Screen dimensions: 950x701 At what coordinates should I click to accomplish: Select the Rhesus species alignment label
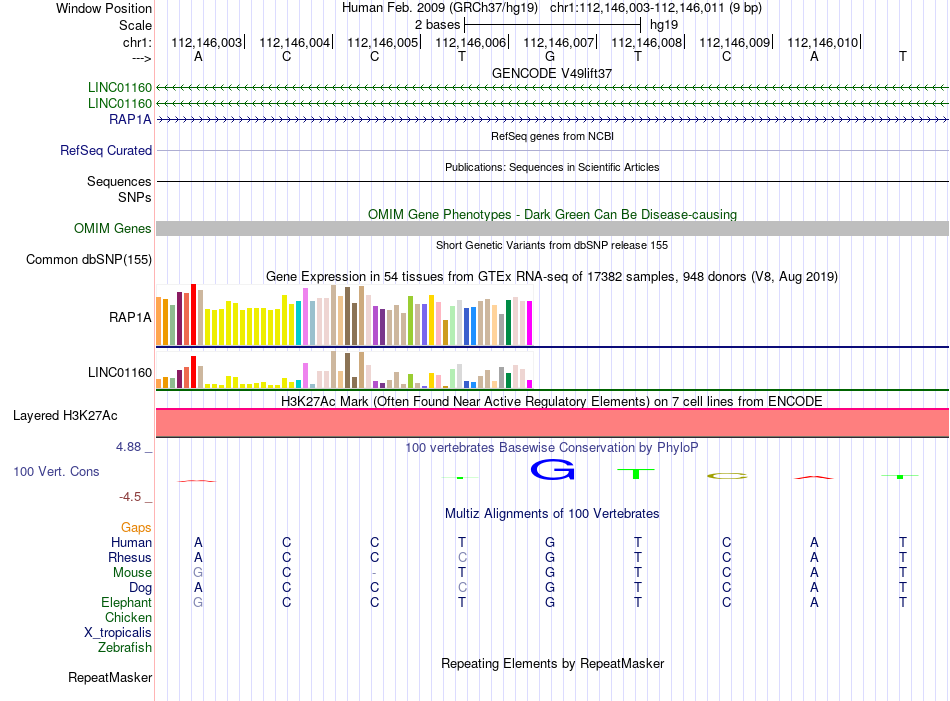point(130,557)
